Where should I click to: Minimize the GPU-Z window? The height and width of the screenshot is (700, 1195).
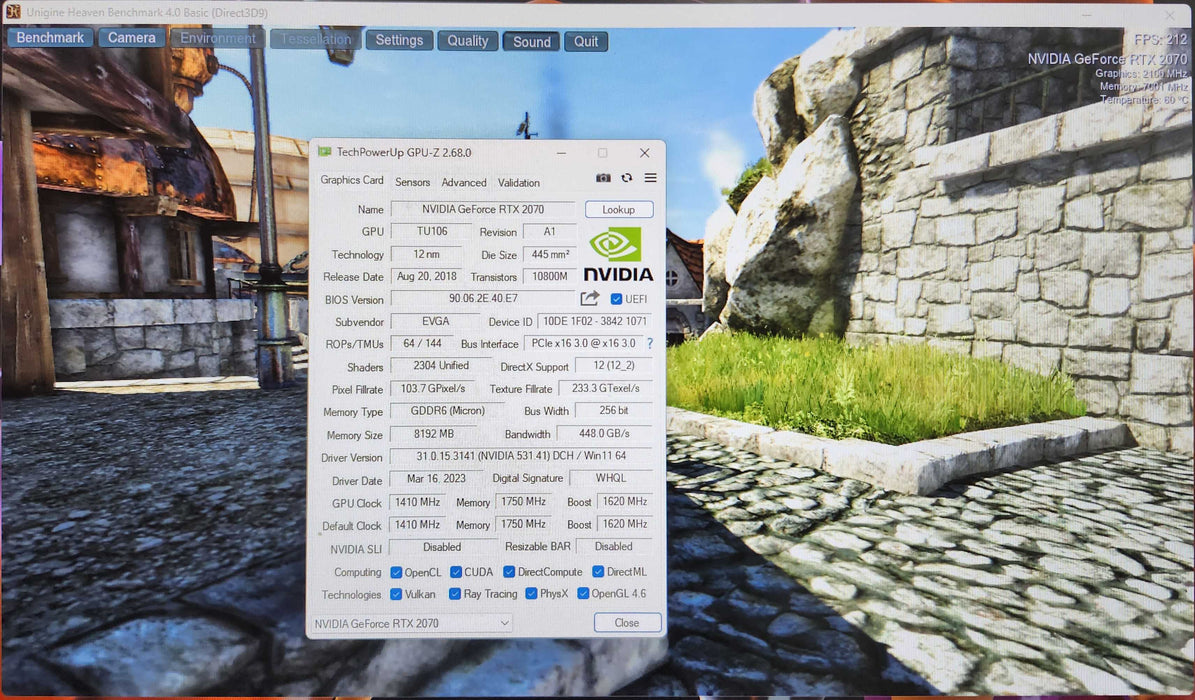561,153
